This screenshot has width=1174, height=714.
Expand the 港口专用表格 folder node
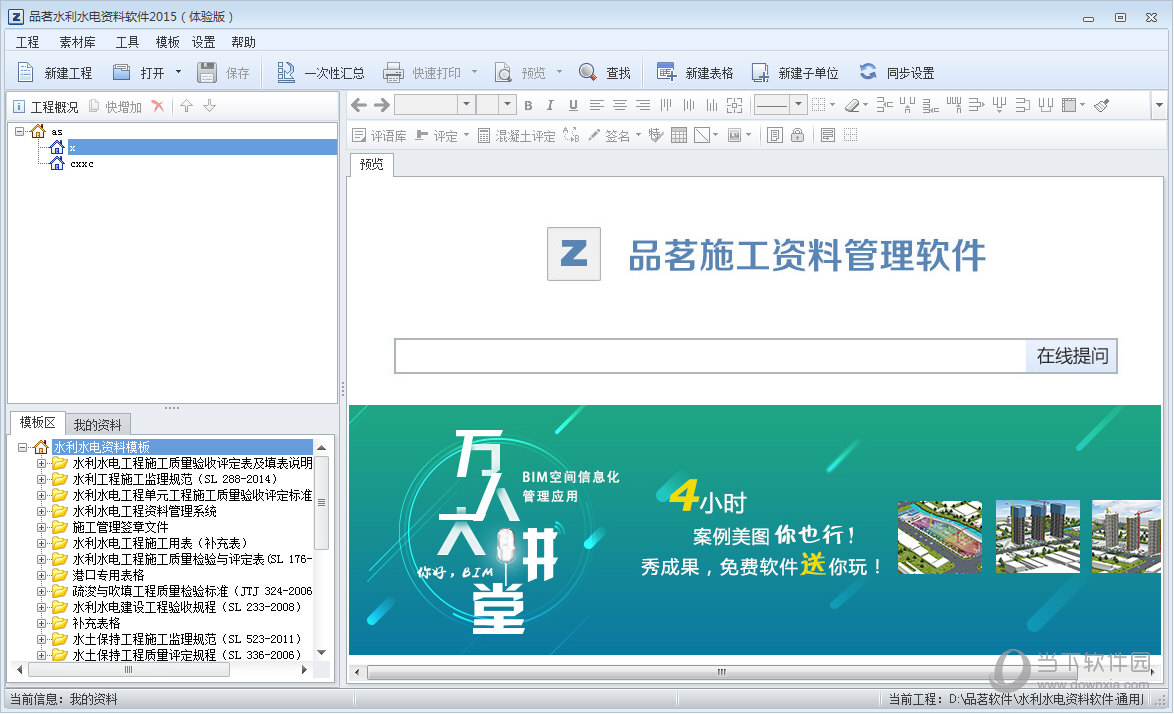(42, 575)
